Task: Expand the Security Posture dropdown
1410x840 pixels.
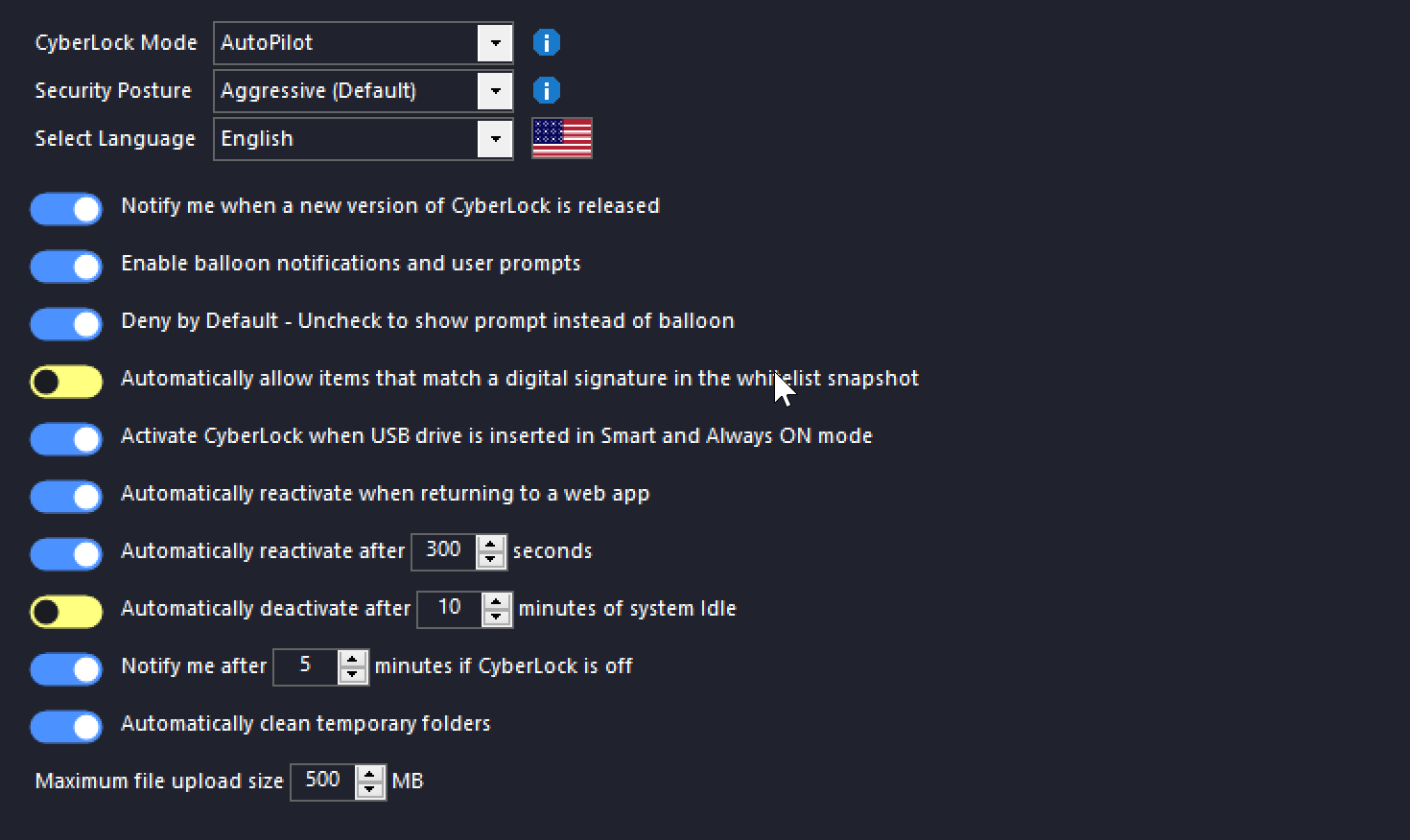Action: 495,91
